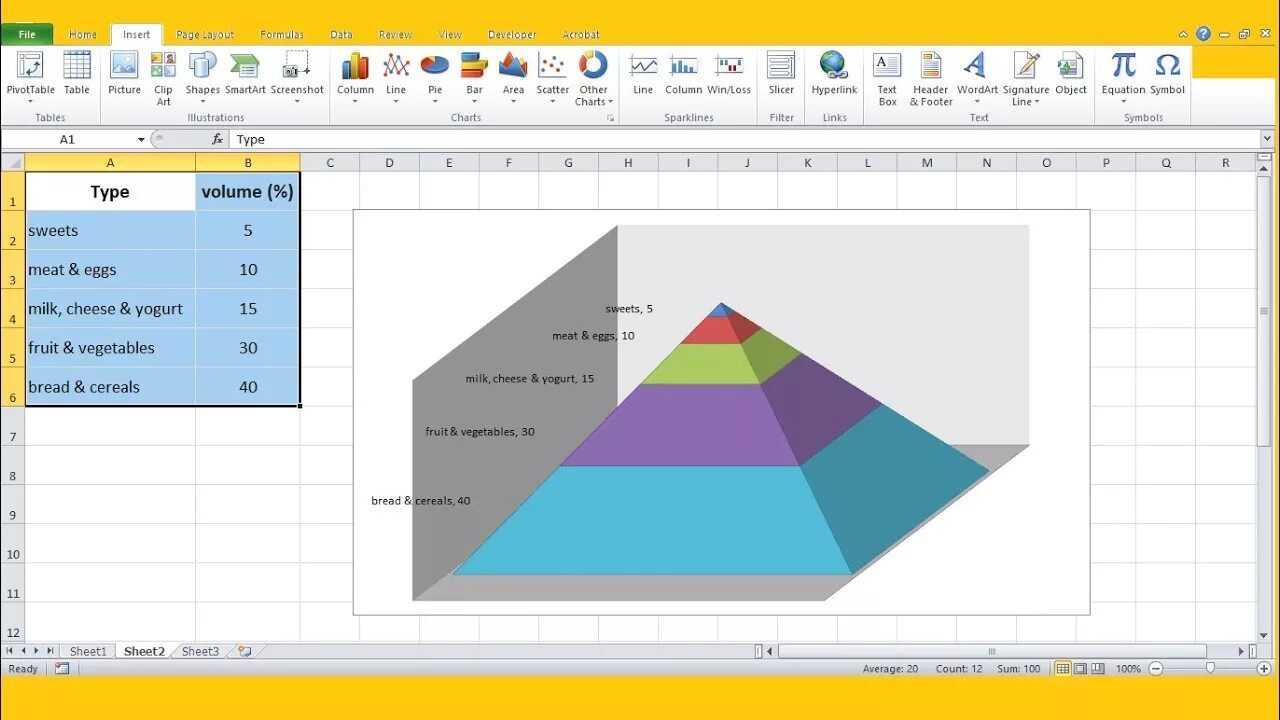The width and height of the screenshot is (1280, 720).
Task: Open Excel Help question mark
Action: (x=1203, y=34)
